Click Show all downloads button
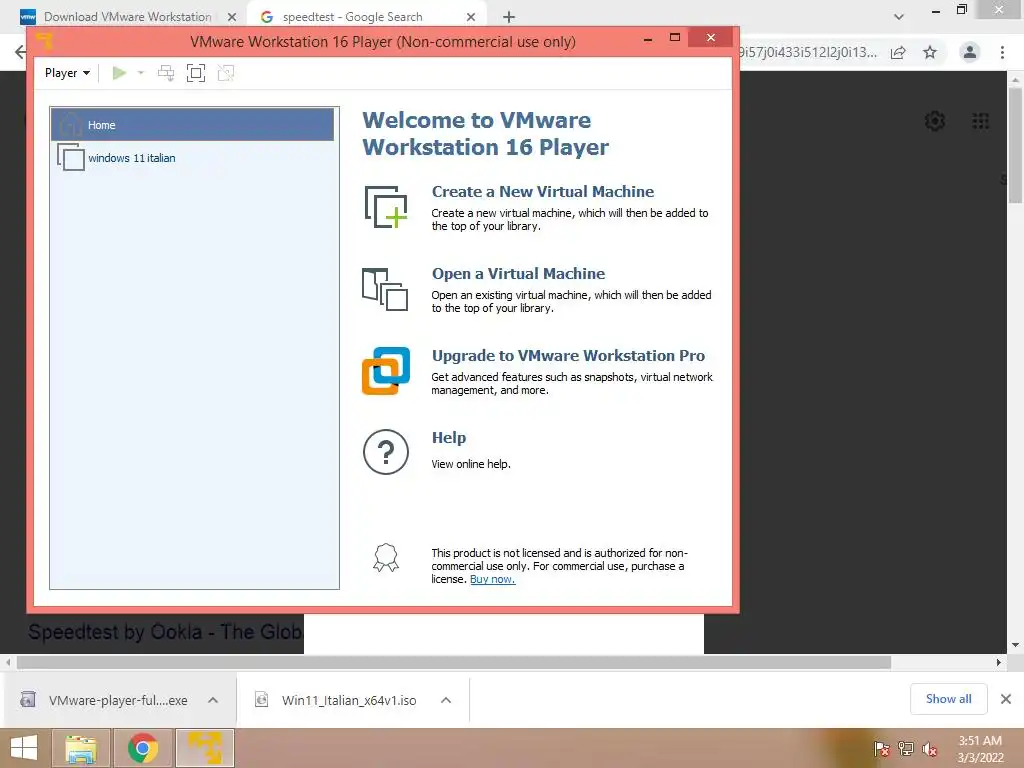Image resolution: width=1024 pixels, height=768 pixels. pos(948,699)
